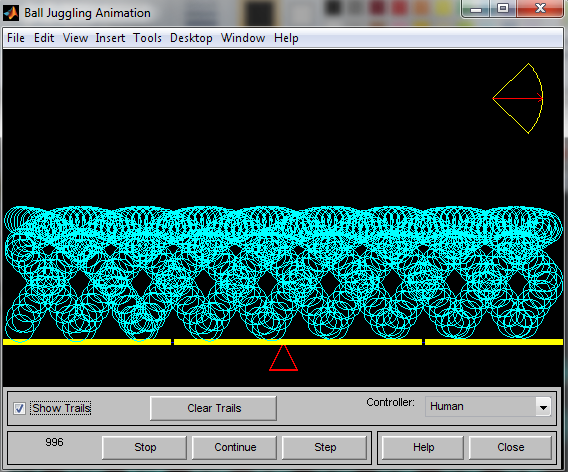Click the MATLAB logo icon in title bar
The image size is (568, 472).
(x=11, y=13)
